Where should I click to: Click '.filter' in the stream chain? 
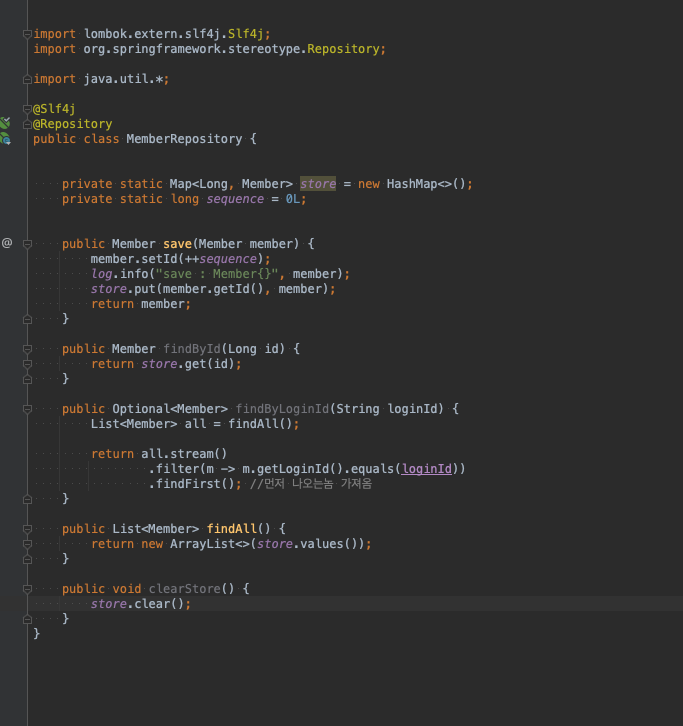pyautogui.click(x=174, y=469)
